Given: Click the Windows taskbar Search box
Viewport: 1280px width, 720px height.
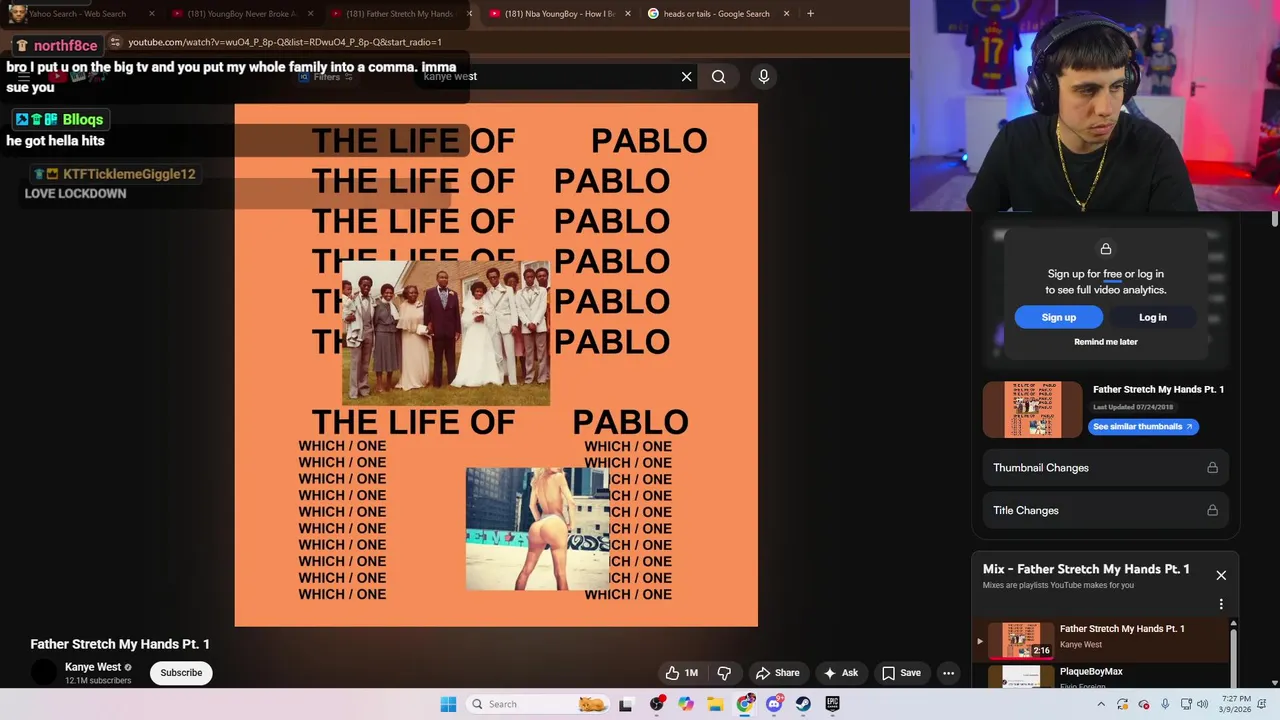Looking at the screenshot, I should 538,704.
